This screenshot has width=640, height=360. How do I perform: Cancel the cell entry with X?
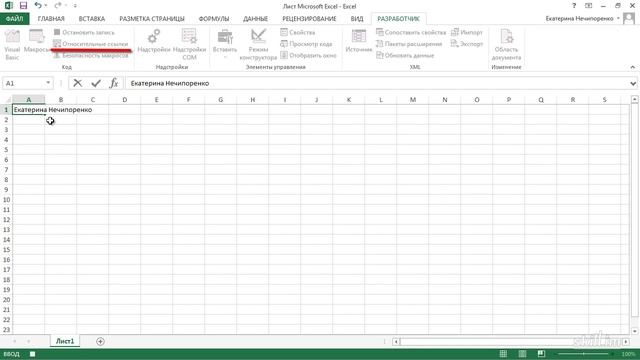pyautogui.click(x=78, y=83)
